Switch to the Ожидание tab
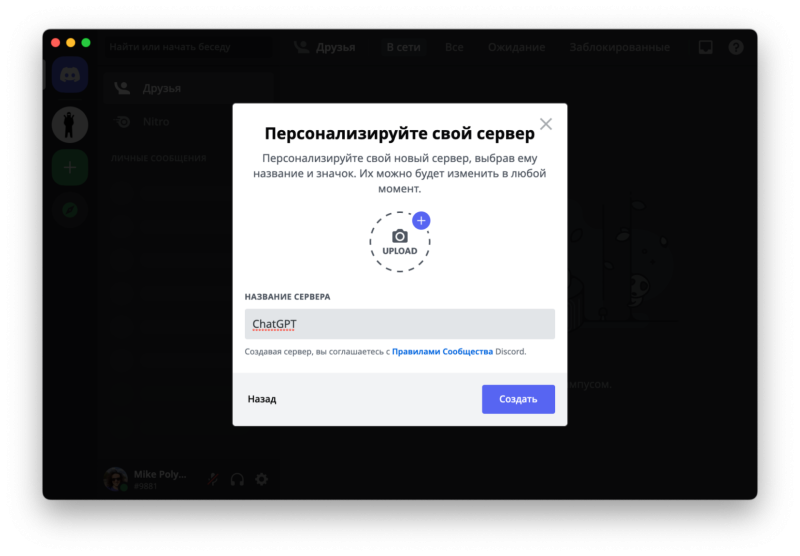800x556 pixels. pos(516,47)
